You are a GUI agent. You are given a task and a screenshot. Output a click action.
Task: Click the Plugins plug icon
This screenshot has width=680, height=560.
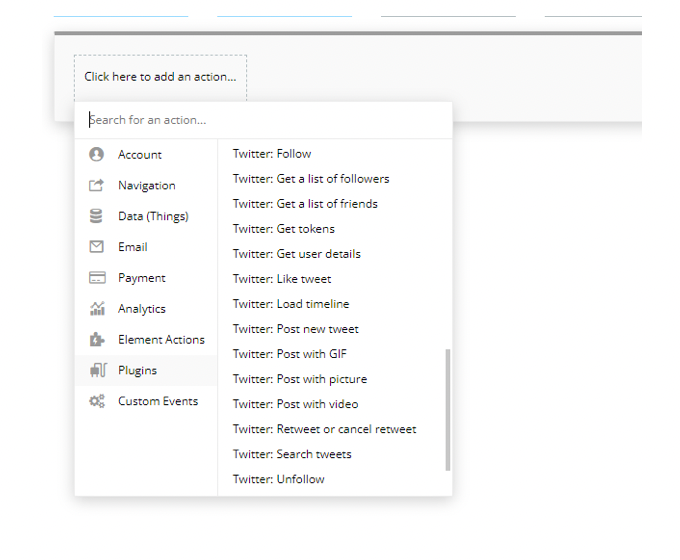coord(98,370)
